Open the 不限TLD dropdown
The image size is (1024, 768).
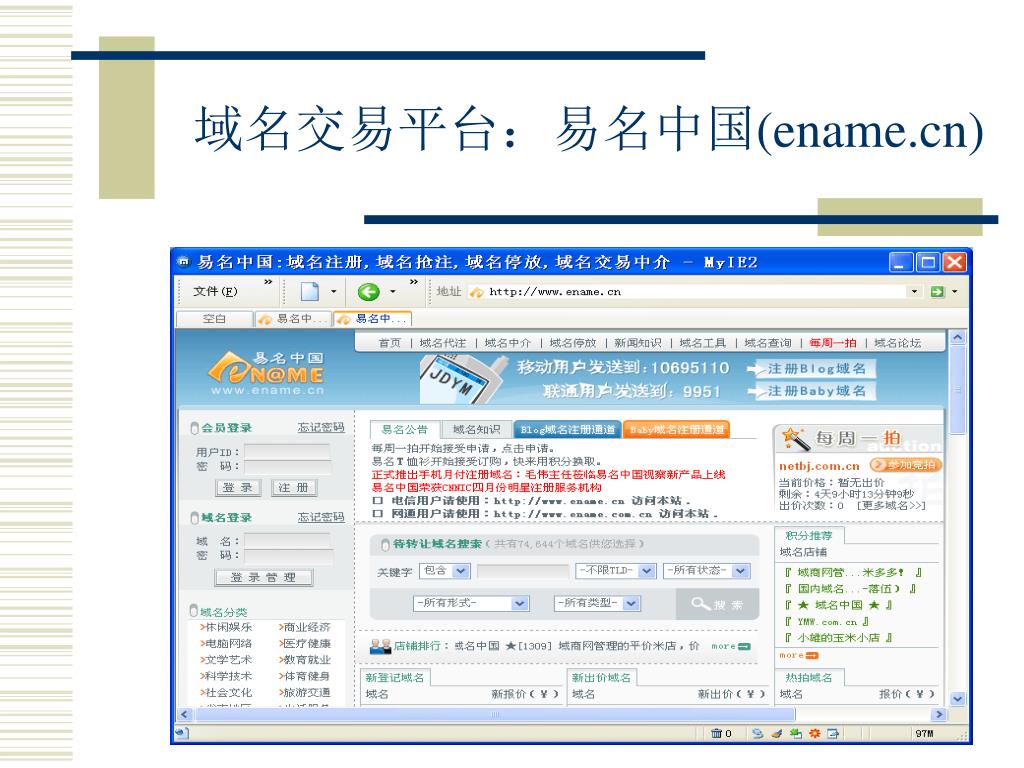click(x=647, y=571)
